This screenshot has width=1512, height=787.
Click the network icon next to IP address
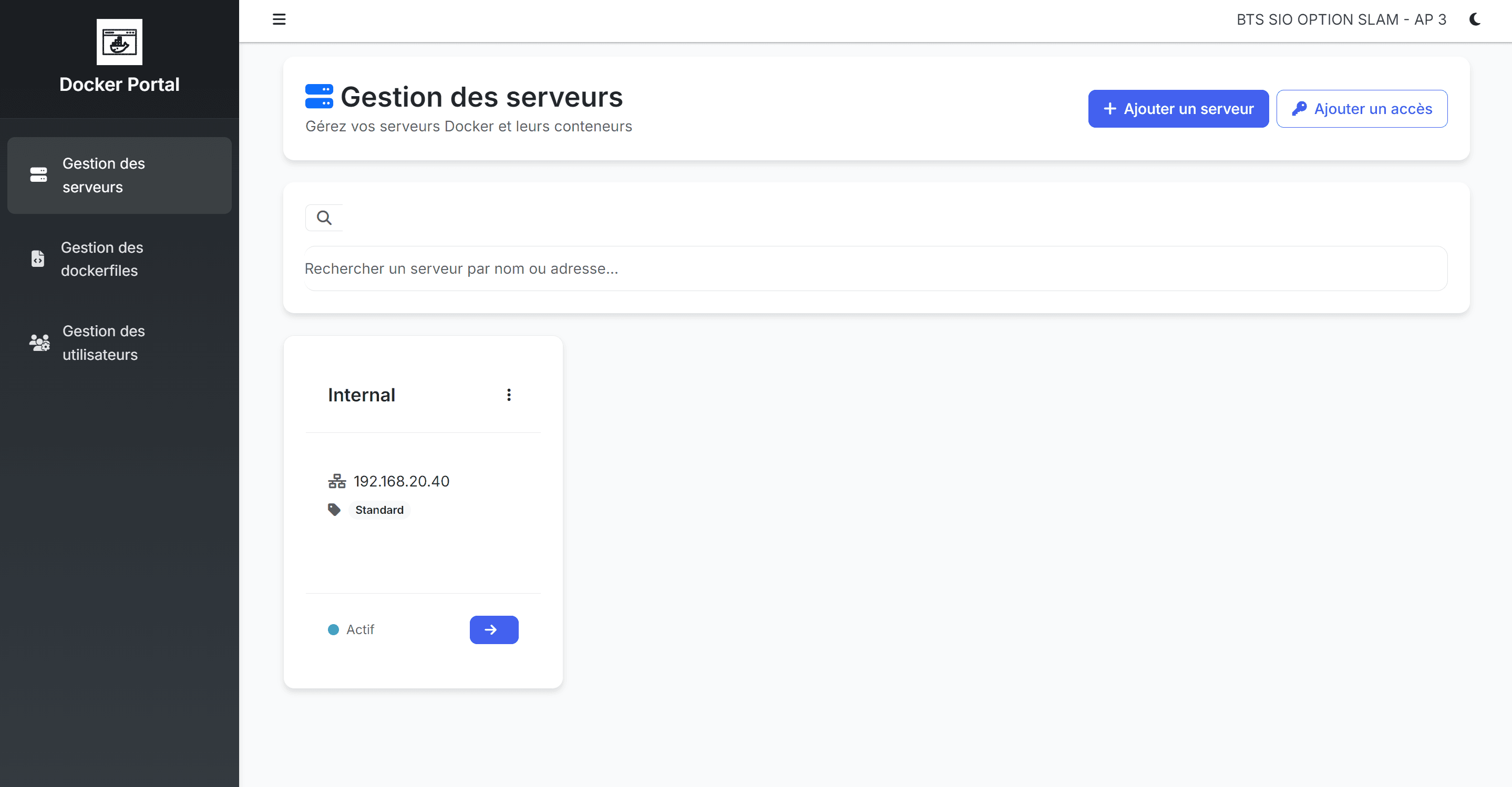click(337, 481)
